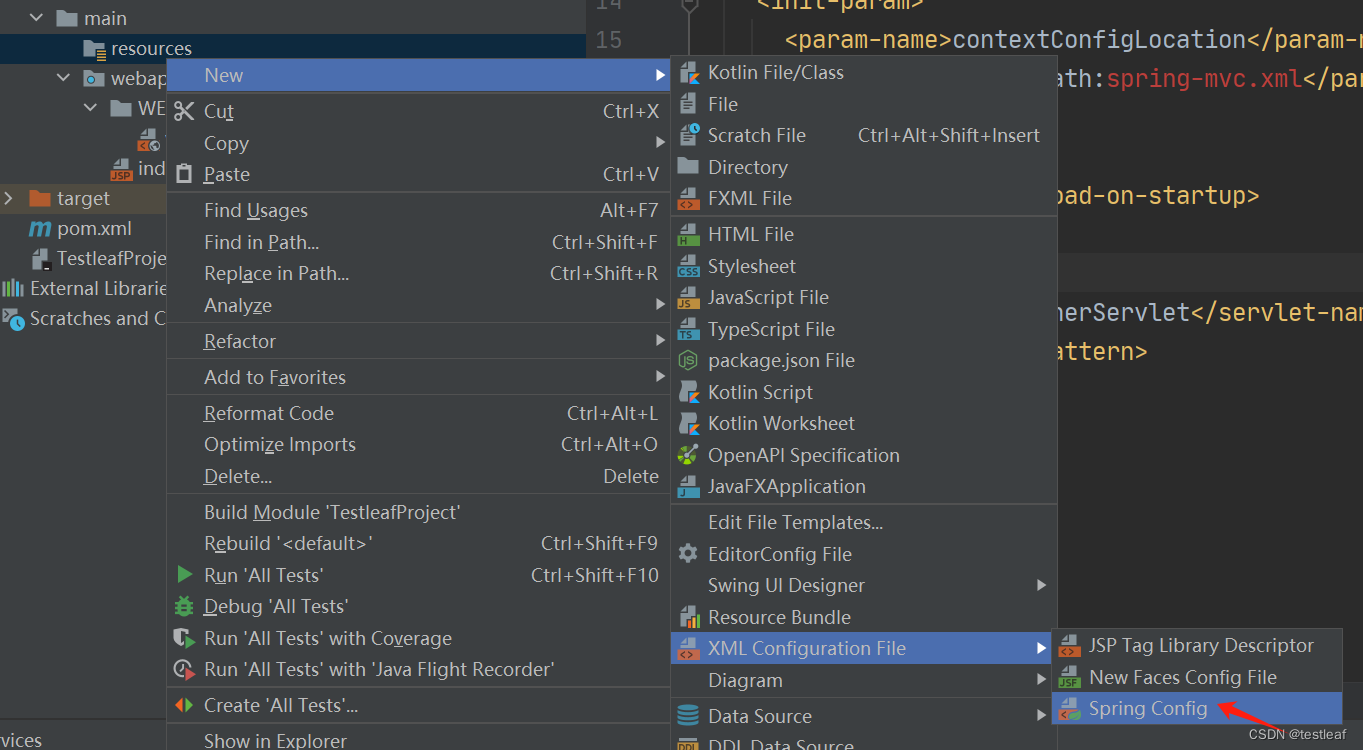The image size is (1363, 750).
Task: Click the TypeScript File icon
Action: pyautogui.click(x=688, y=329)
